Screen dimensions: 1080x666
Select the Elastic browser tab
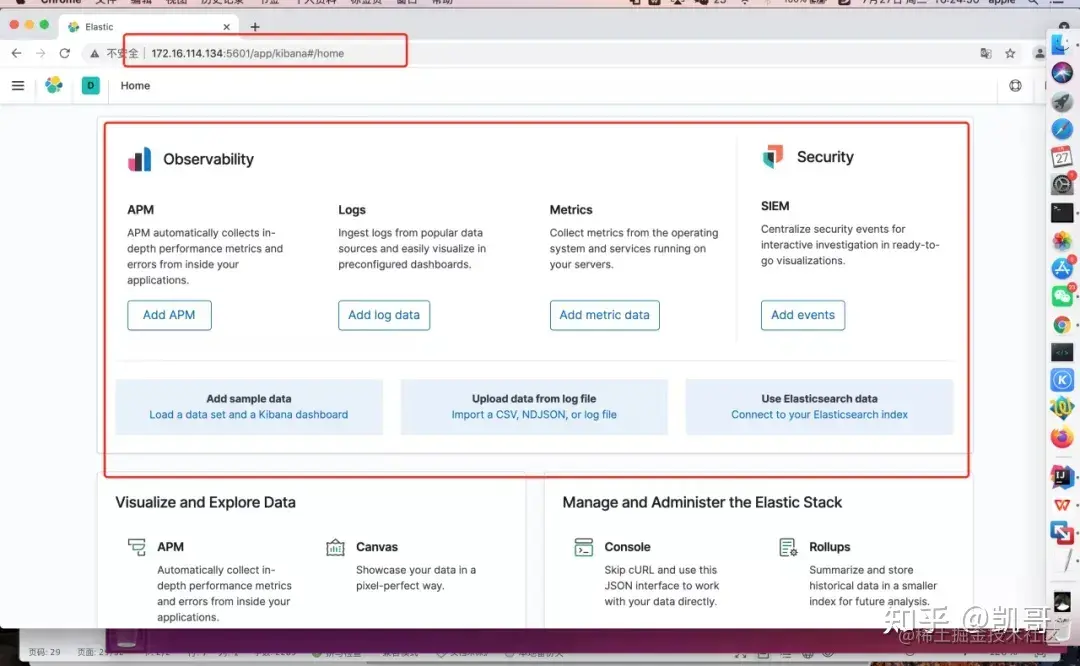pyautogui.click(x=149, y=27)
